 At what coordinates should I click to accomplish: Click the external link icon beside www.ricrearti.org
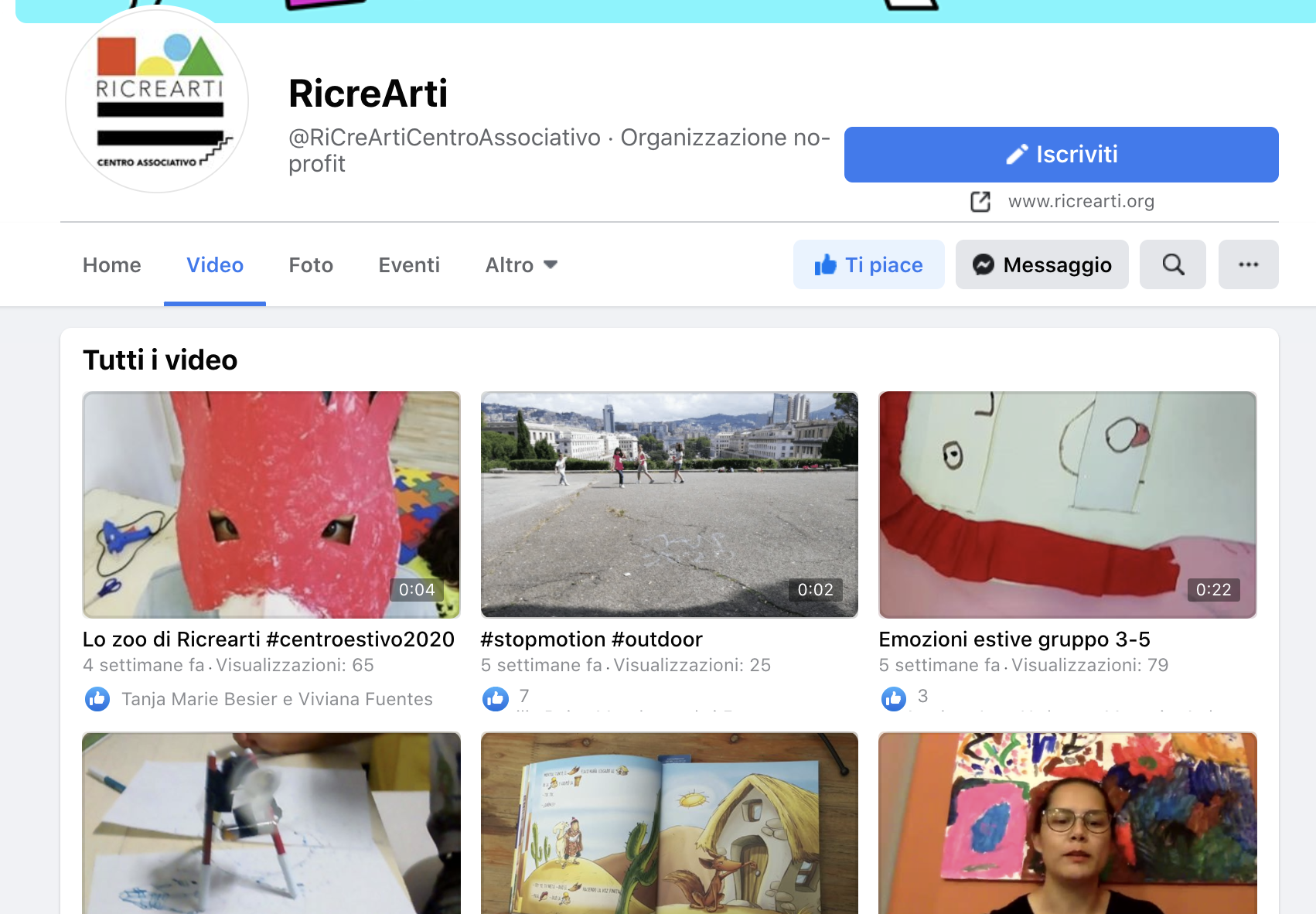point(980,201)
